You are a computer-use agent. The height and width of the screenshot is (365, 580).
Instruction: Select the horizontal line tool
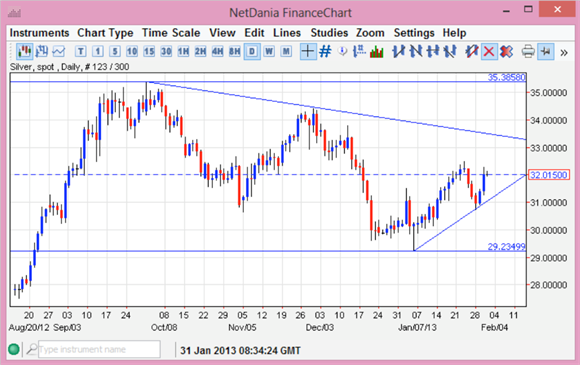coord(433,51)
